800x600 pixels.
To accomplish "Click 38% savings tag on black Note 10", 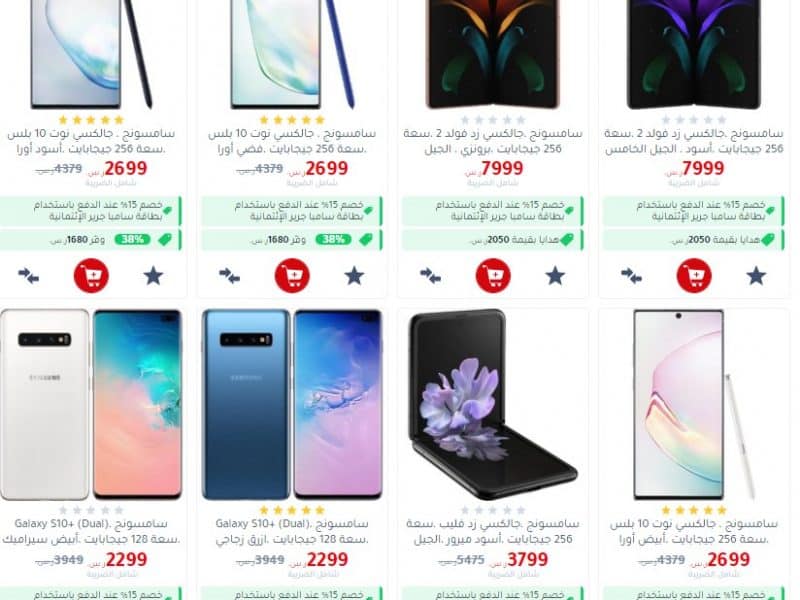I will pos(132,239).
